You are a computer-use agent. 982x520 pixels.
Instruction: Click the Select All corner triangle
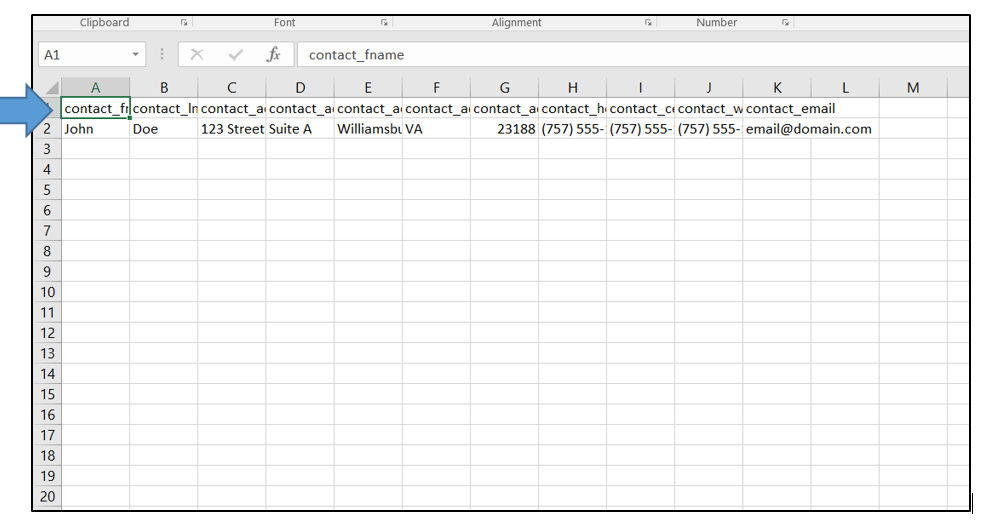pyautogui.click(x=52, y=89)
